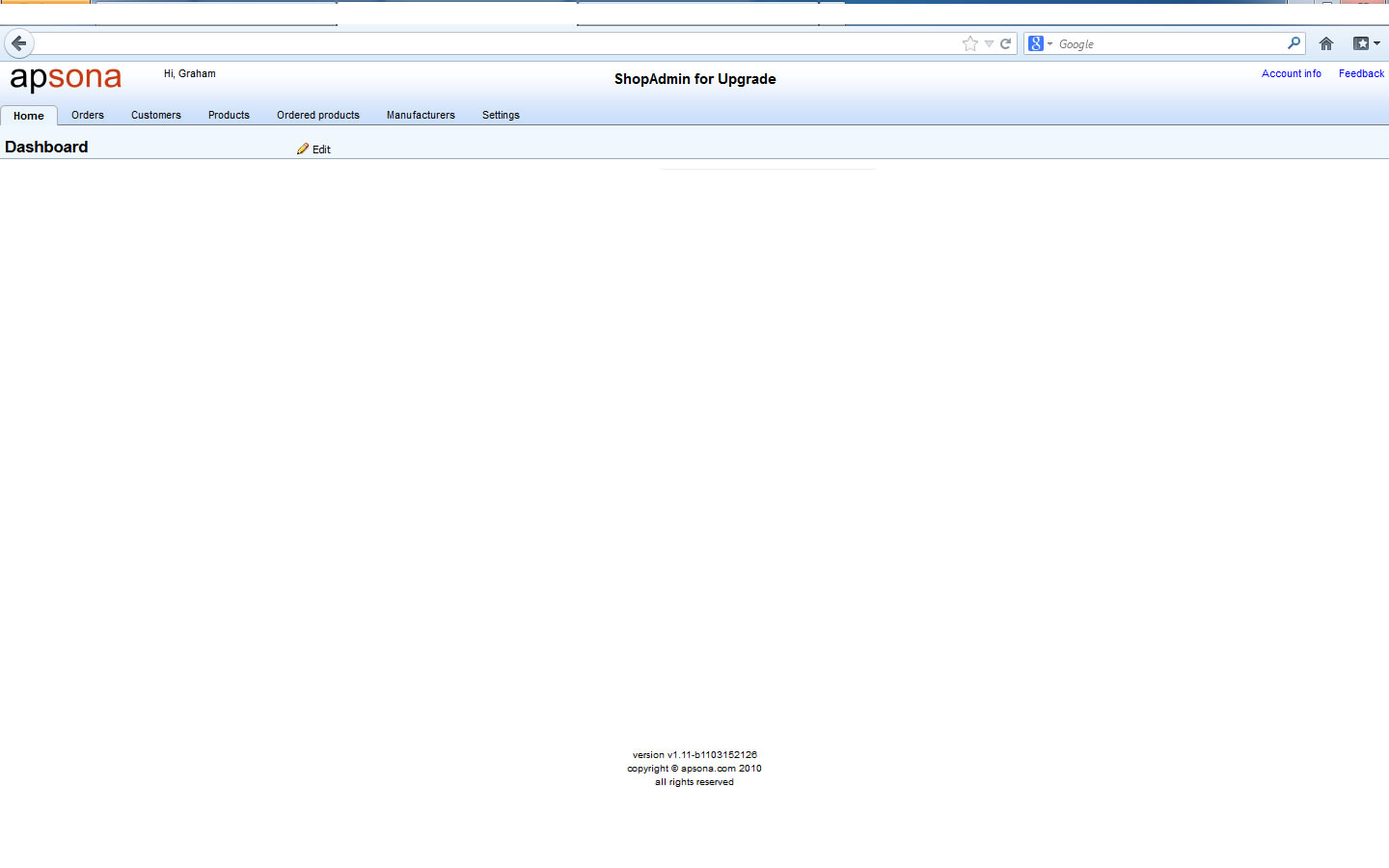Image resolution: width=1389 pixels, height=868 pixels.
Task: Reload the page with the refresh icon
Action: tap(1005, 43)
